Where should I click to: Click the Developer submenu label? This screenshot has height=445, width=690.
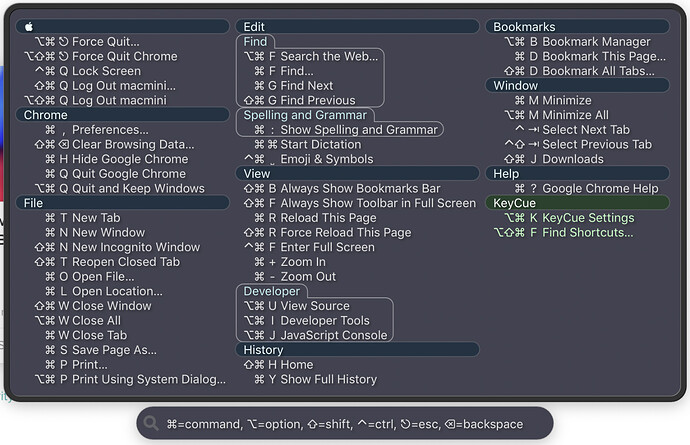click(272, 291)
